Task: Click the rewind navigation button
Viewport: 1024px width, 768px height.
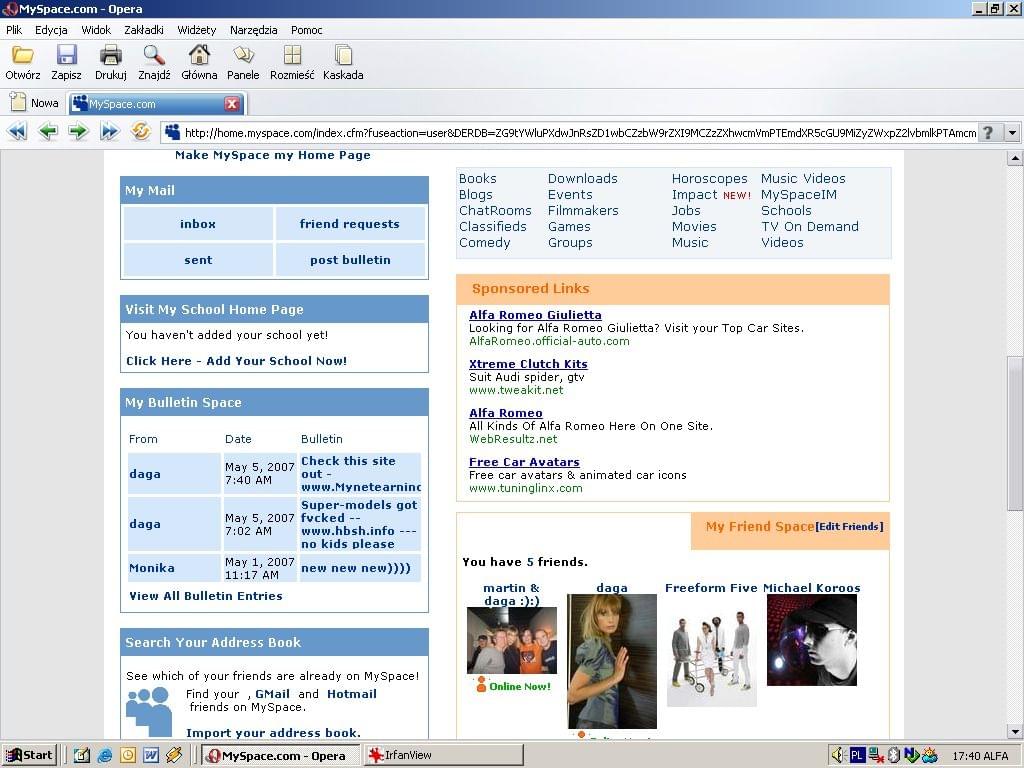Action: point(17,132)
